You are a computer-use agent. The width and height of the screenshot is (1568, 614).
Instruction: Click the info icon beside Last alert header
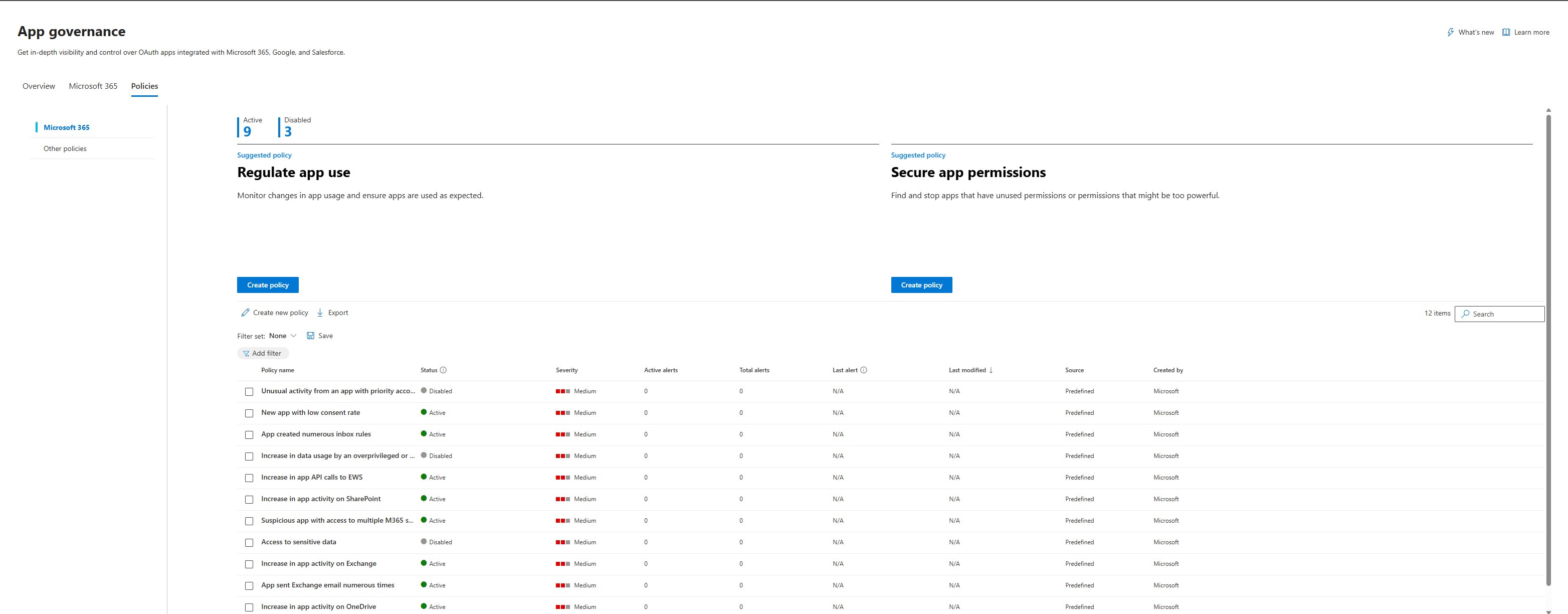864,370
